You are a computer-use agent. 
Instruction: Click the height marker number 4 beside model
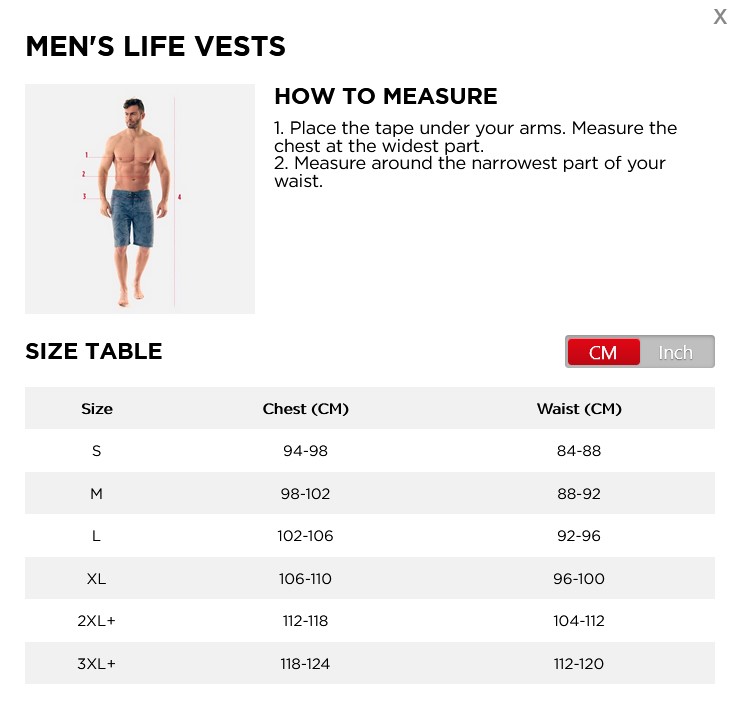[179, 197]
